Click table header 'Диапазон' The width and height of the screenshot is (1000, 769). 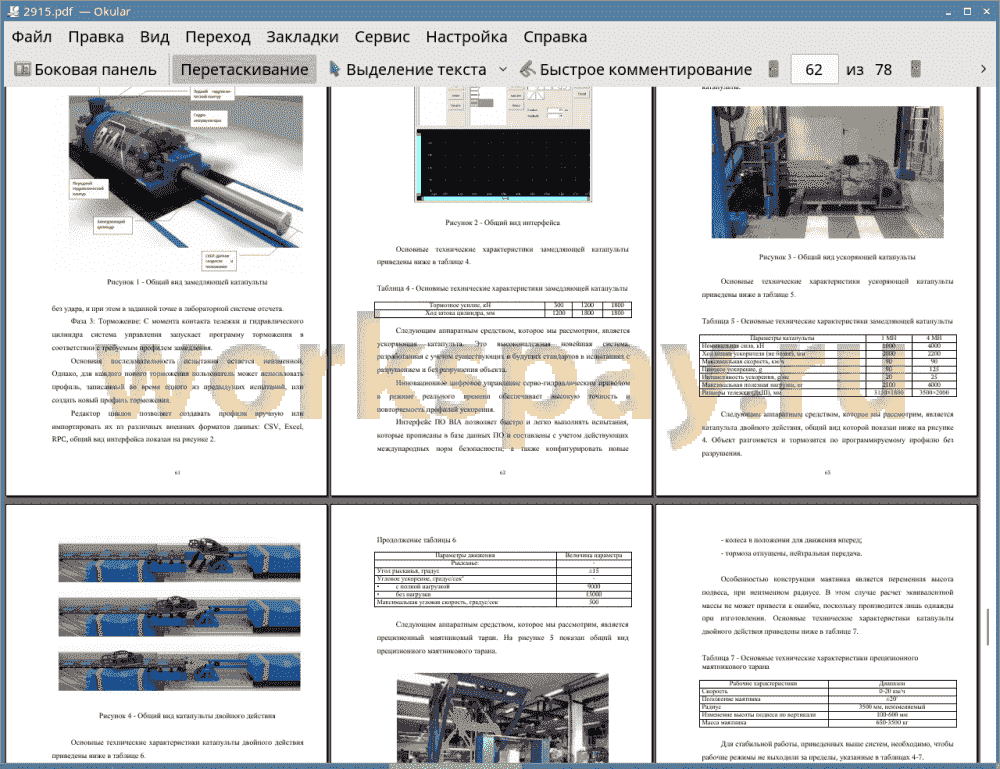(x=892, y=683)
